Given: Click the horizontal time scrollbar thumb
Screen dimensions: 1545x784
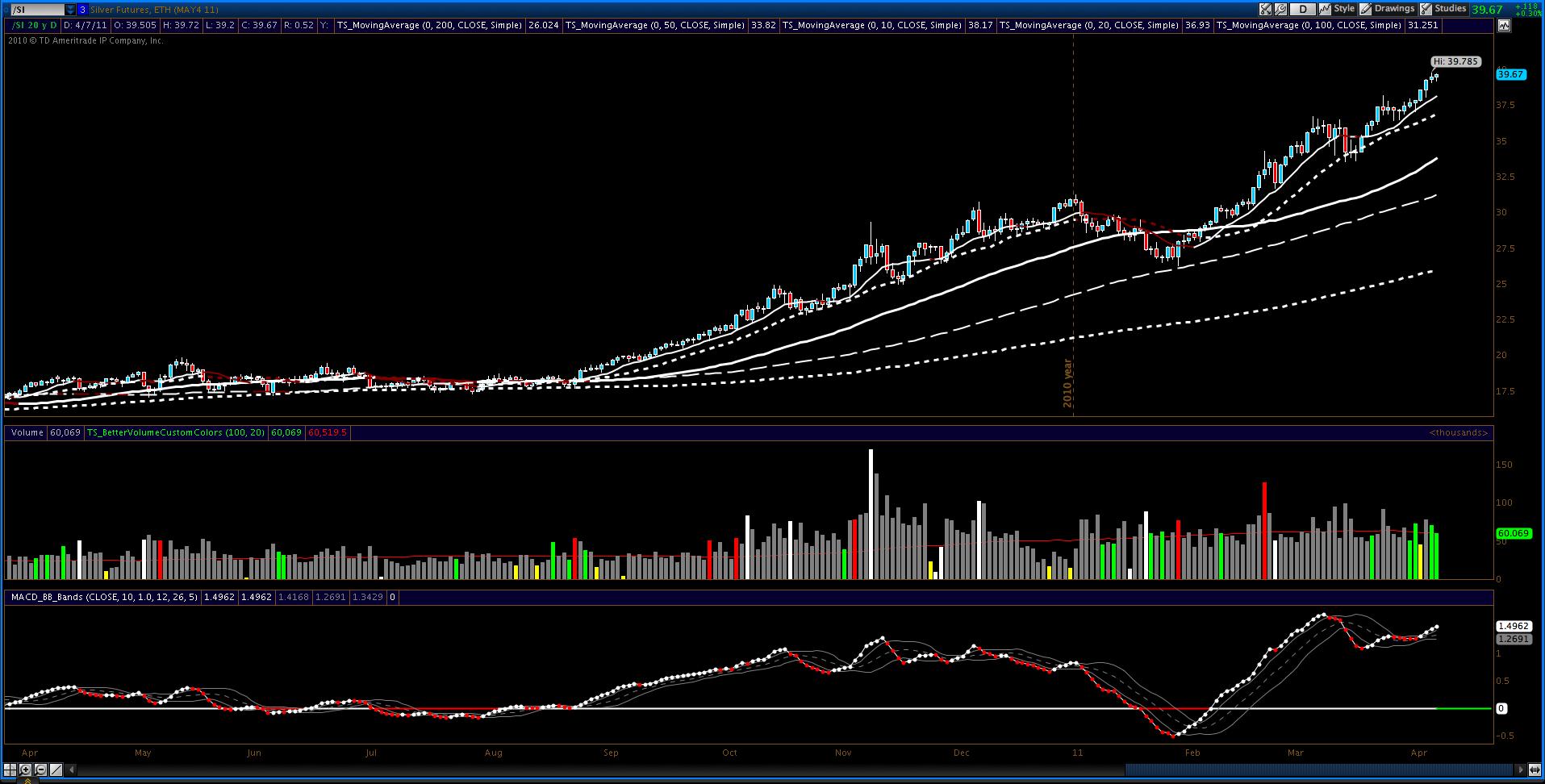Looking at the screenshot, I should (1320, 769).
